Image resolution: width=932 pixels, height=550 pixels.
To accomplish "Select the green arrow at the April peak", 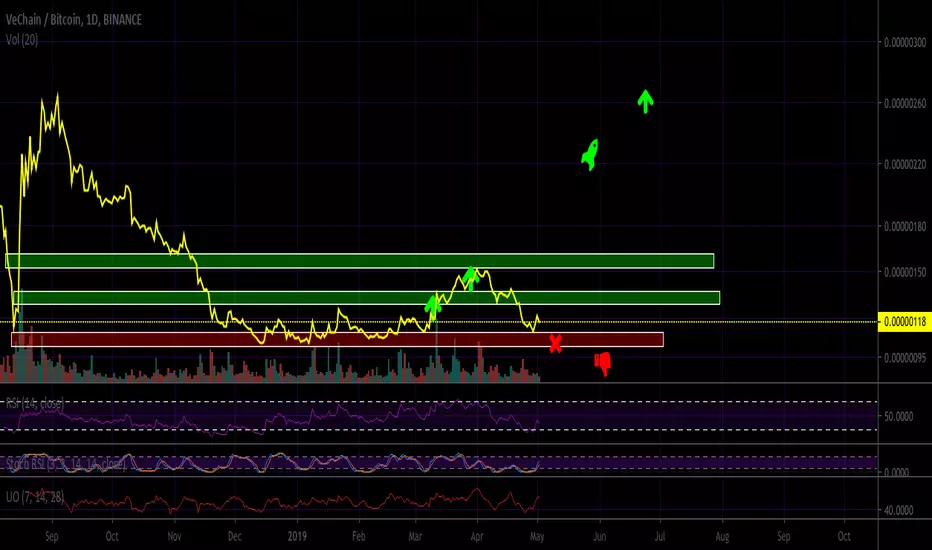I will pos(471,278).
